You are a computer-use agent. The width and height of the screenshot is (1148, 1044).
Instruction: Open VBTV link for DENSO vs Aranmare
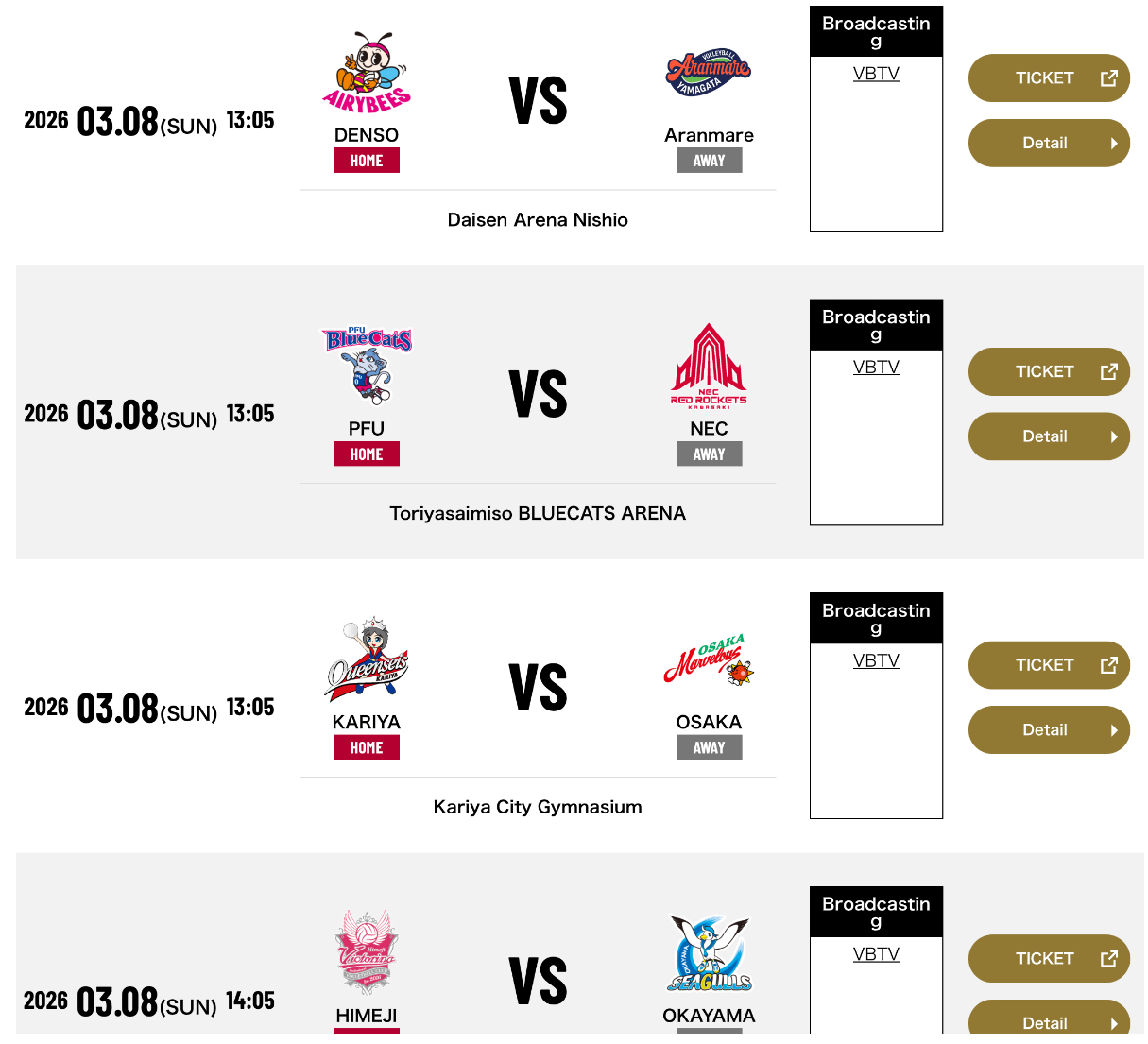click(x=876, y=74)
